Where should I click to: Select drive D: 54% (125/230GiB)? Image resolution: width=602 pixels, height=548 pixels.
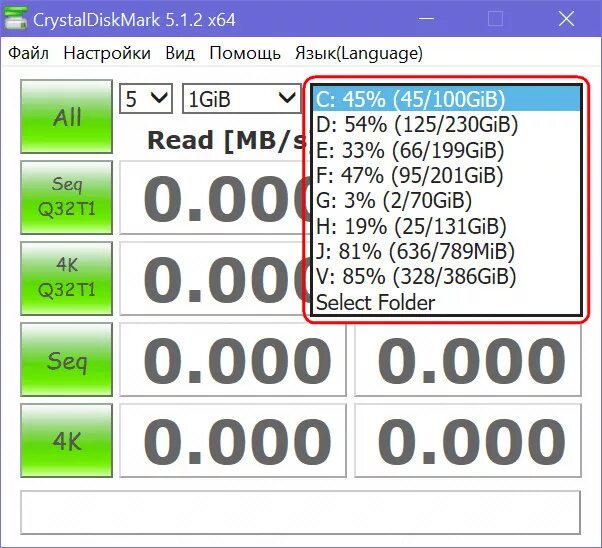(x=447, y=124)
